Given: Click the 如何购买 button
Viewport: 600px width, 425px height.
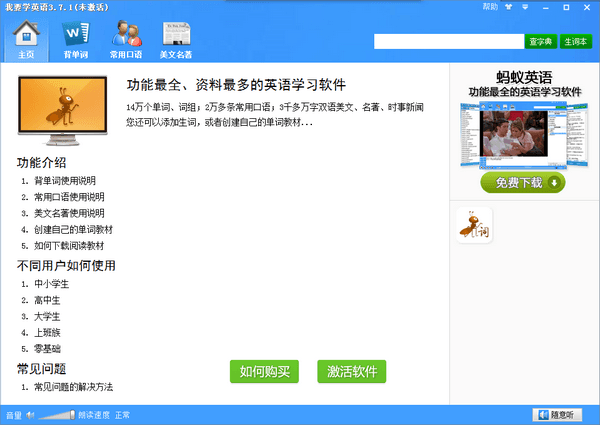Looking at the screenshot, I should [264, 371].
